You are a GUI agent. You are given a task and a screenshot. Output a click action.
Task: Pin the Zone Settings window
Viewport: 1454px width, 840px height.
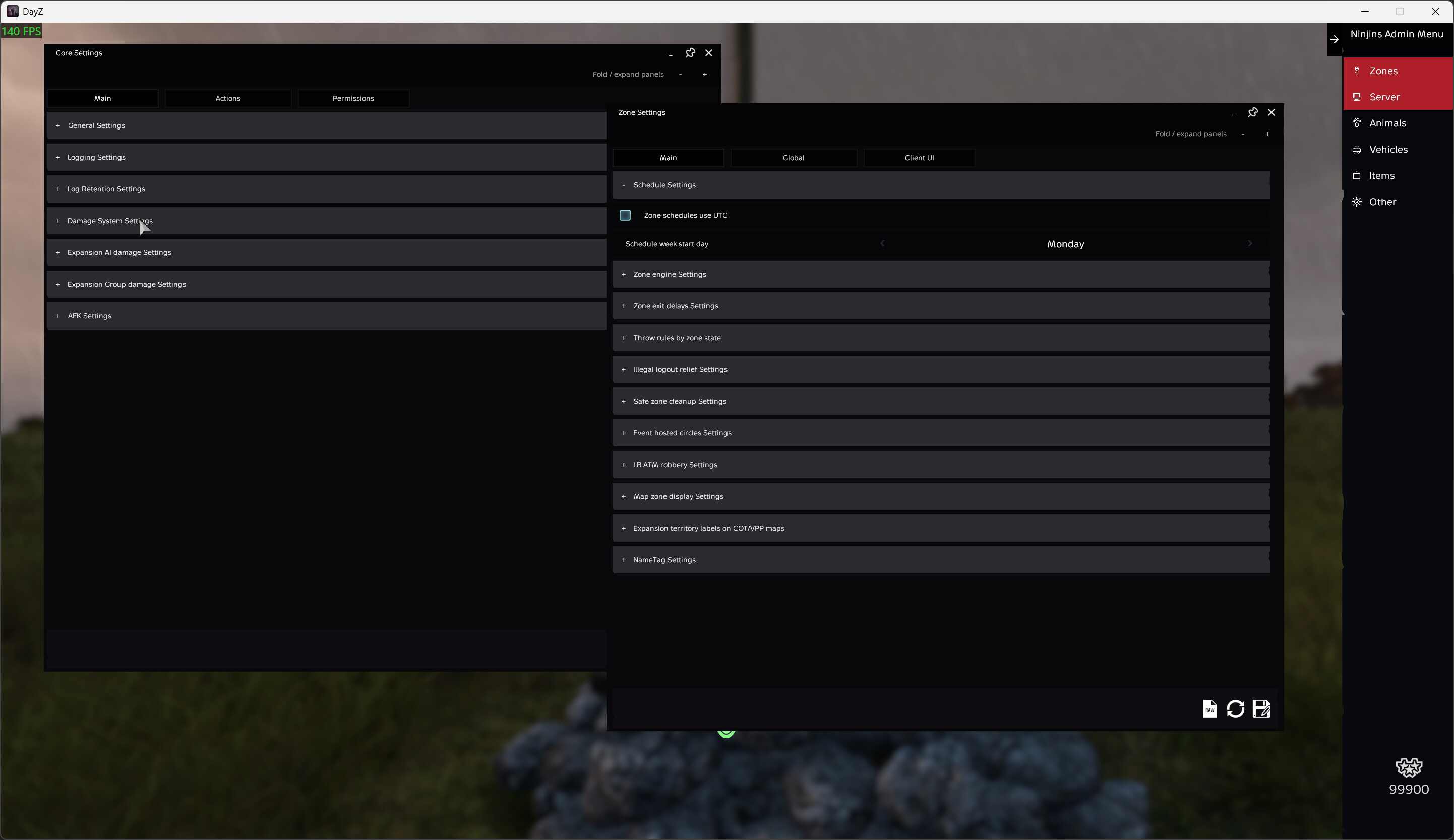coord(1253,112)
